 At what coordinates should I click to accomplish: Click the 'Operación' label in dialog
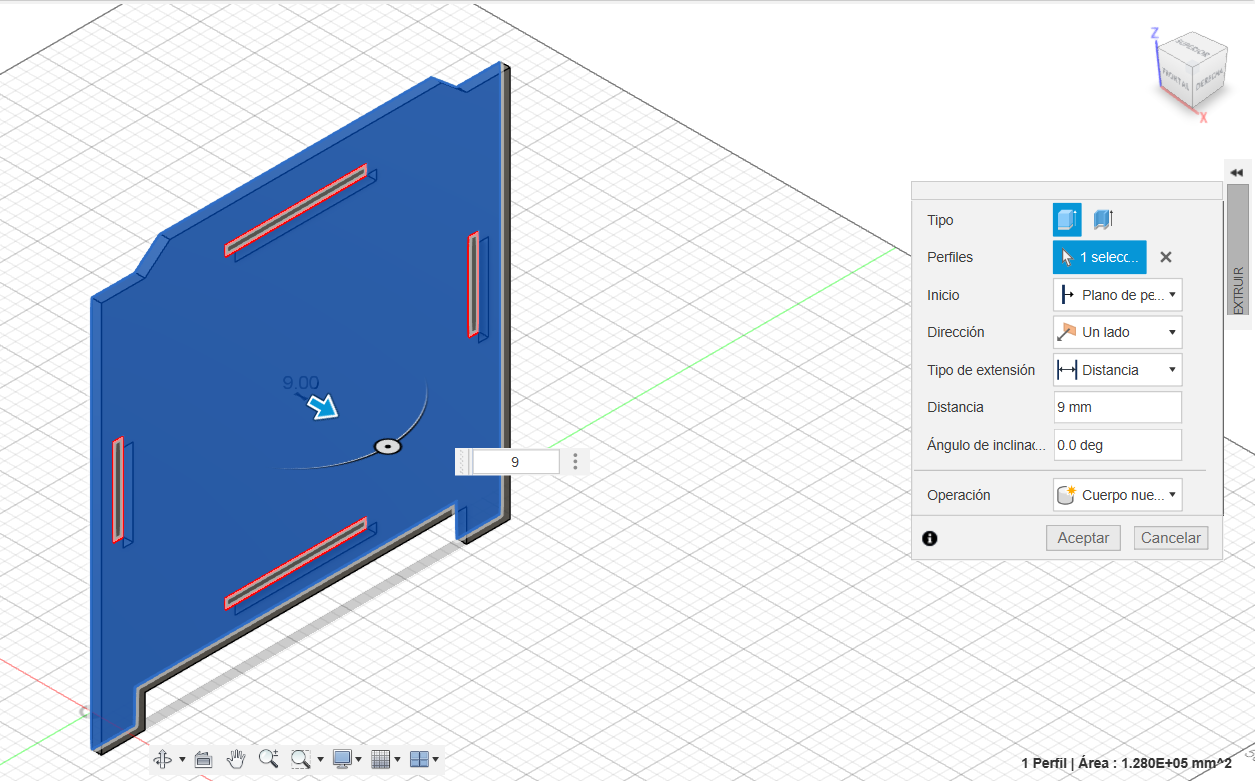(x=959, y=495)
